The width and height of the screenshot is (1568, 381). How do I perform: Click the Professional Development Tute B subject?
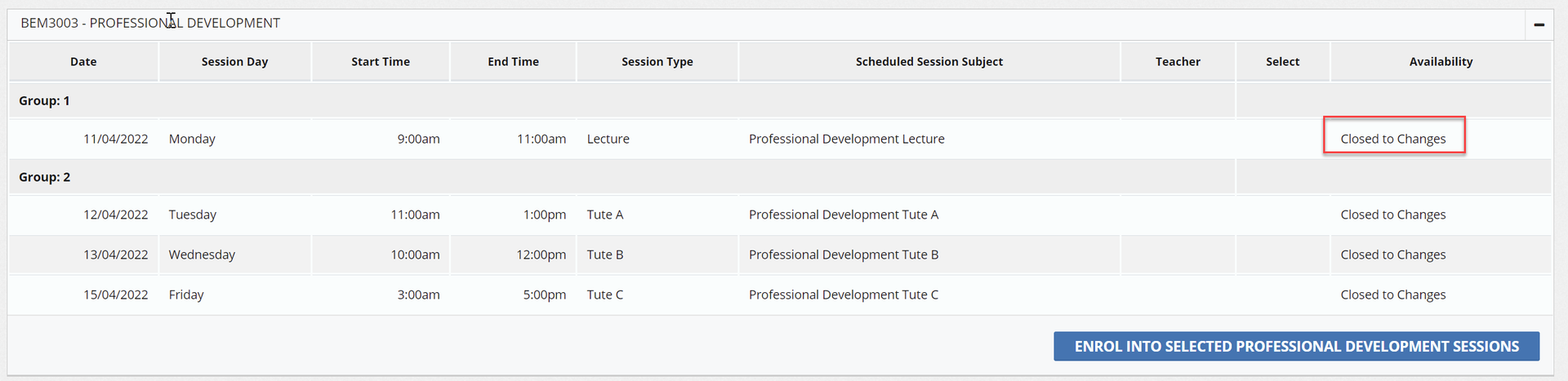point(843,255)
